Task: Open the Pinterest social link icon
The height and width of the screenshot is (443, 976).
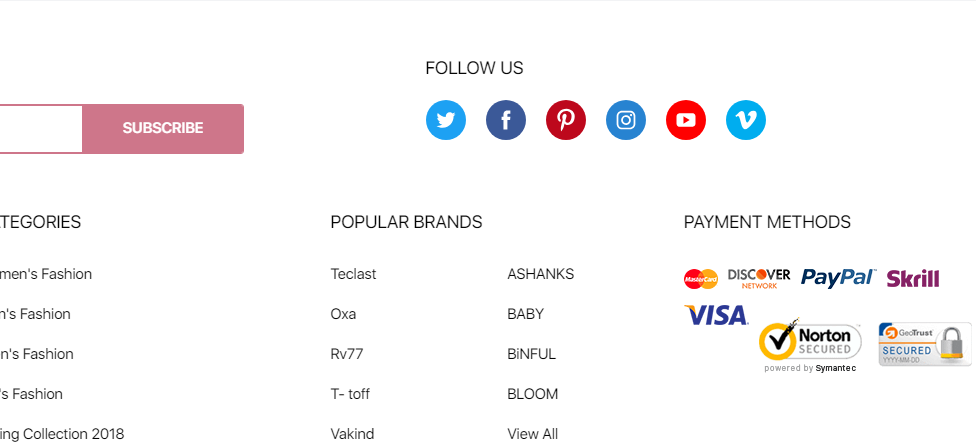Action: [566, 120]
